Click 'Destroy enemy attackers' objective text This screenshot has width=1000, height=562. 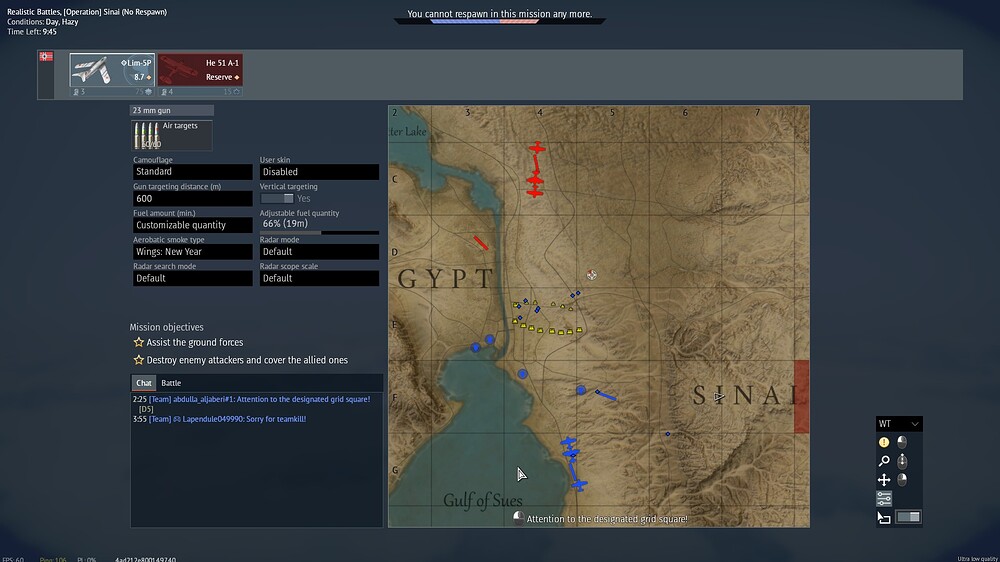[247, 360]
